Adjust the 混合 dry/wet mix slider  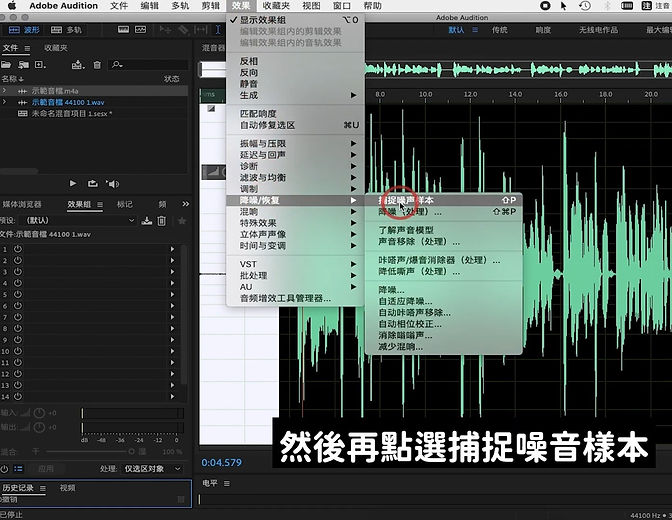click(89, 451)
